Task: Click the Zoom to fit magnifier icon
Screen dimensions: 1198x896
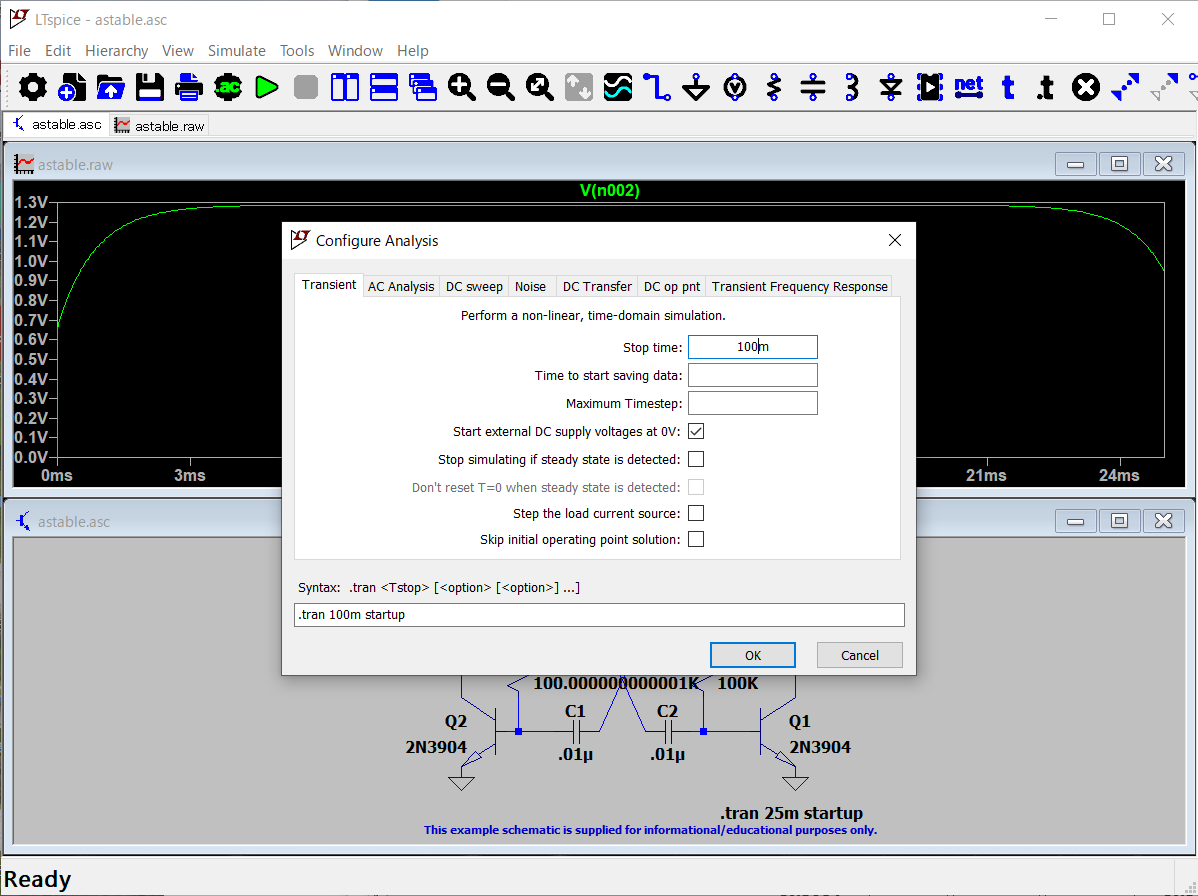Action: pyautogui.click(x=540, y=88)
